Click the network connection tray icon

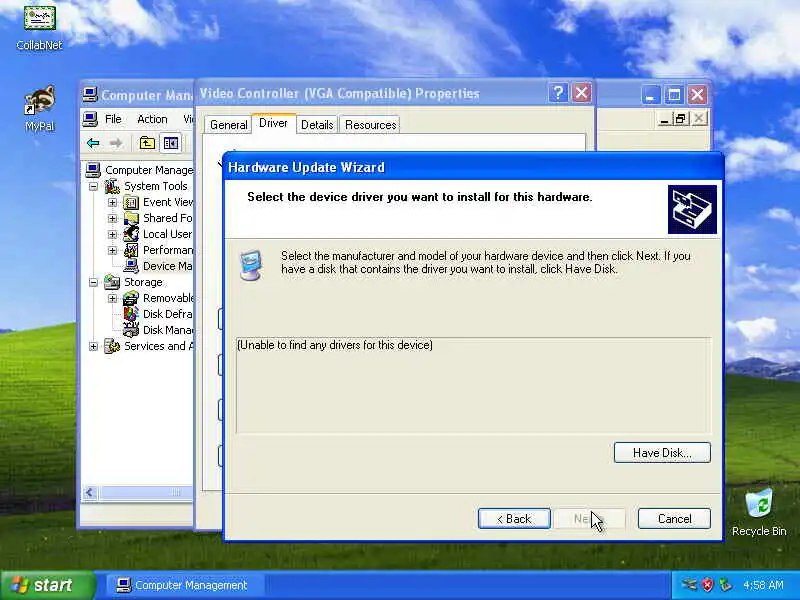point(689,585)
